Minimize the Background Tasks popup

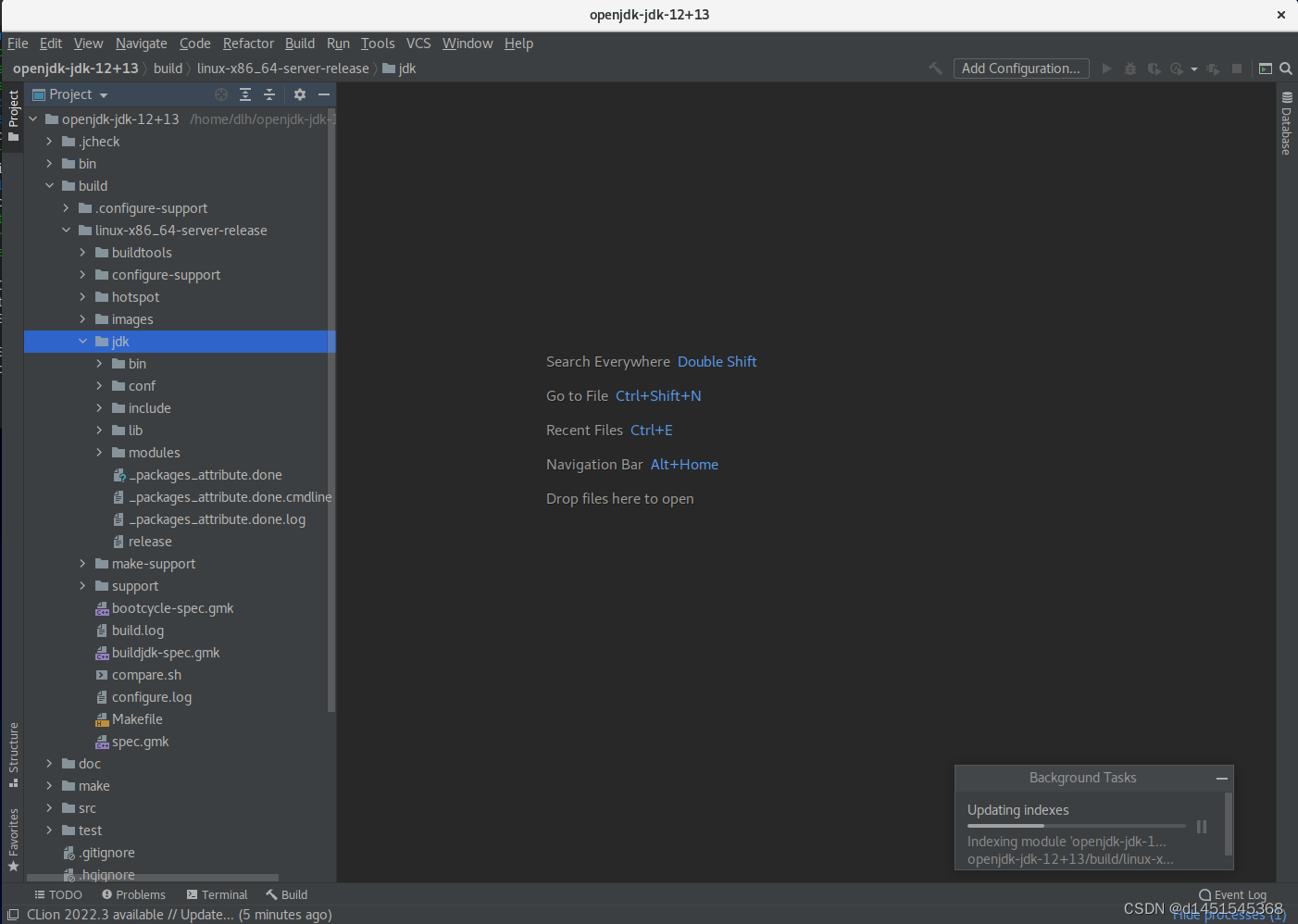point(1221,779)
